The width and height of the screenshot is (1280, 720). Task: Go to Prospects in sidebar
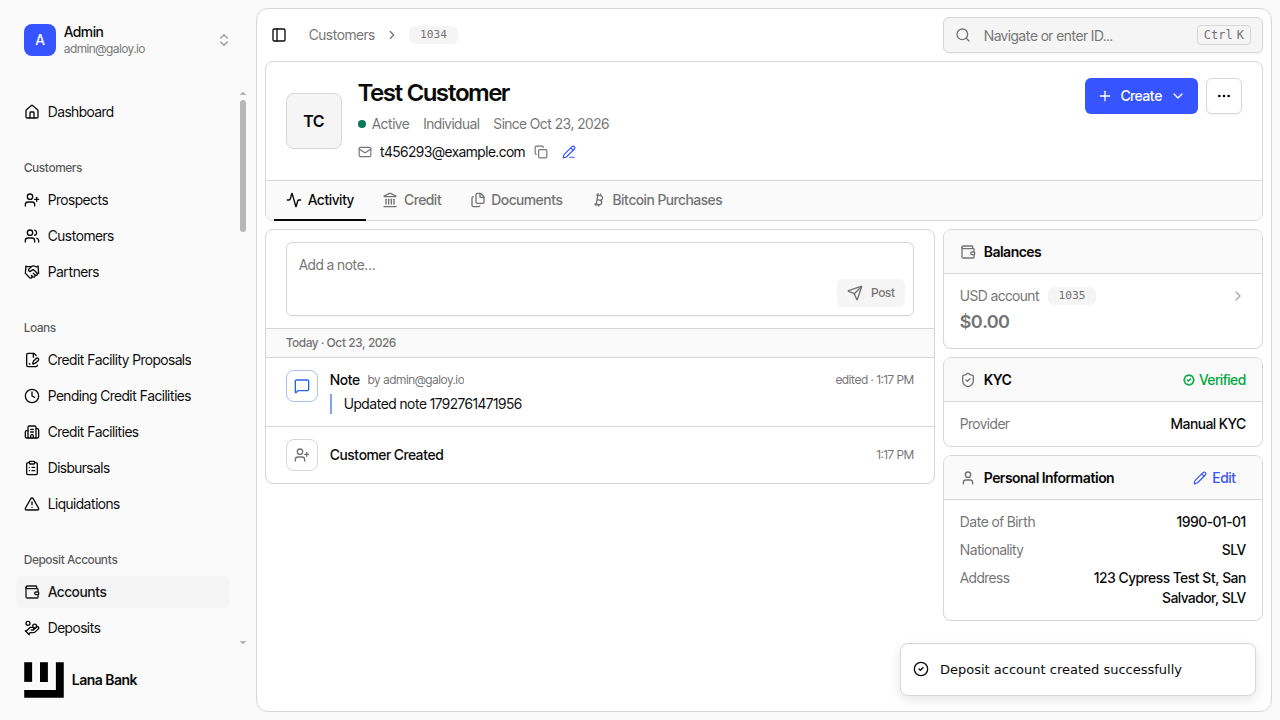(x=123, y=200)
